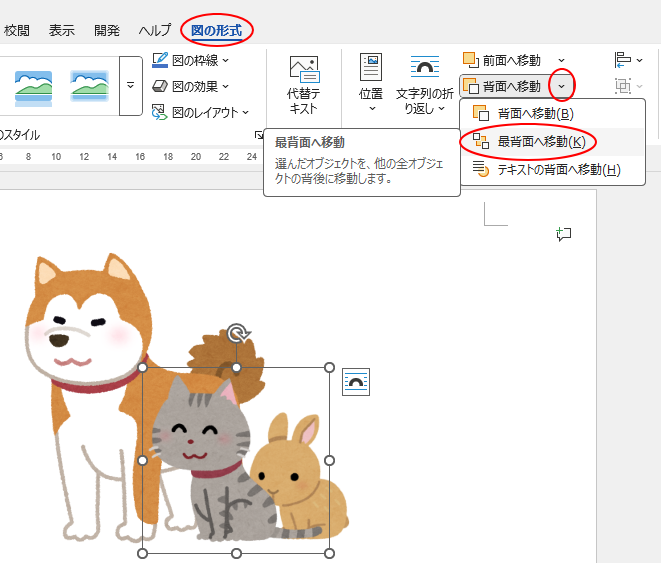This screenshot has width=661, height=563.
Task: Click the rotation handle of selected image
Action: coord(238,333)
